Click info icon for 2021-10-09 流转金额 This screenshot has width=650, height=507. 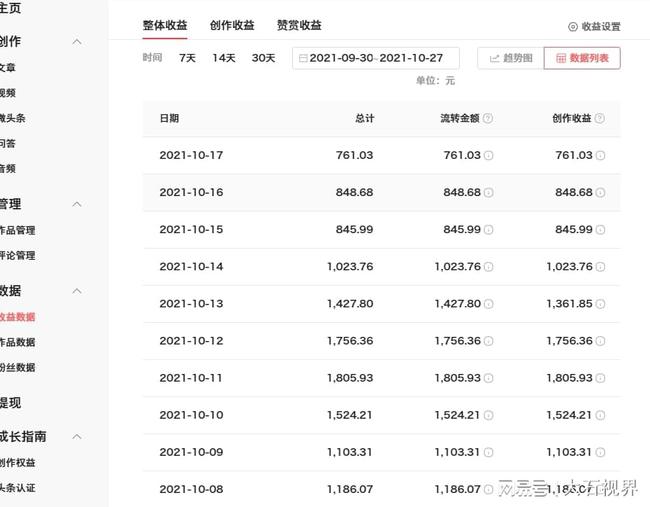(x=489, y=452)
